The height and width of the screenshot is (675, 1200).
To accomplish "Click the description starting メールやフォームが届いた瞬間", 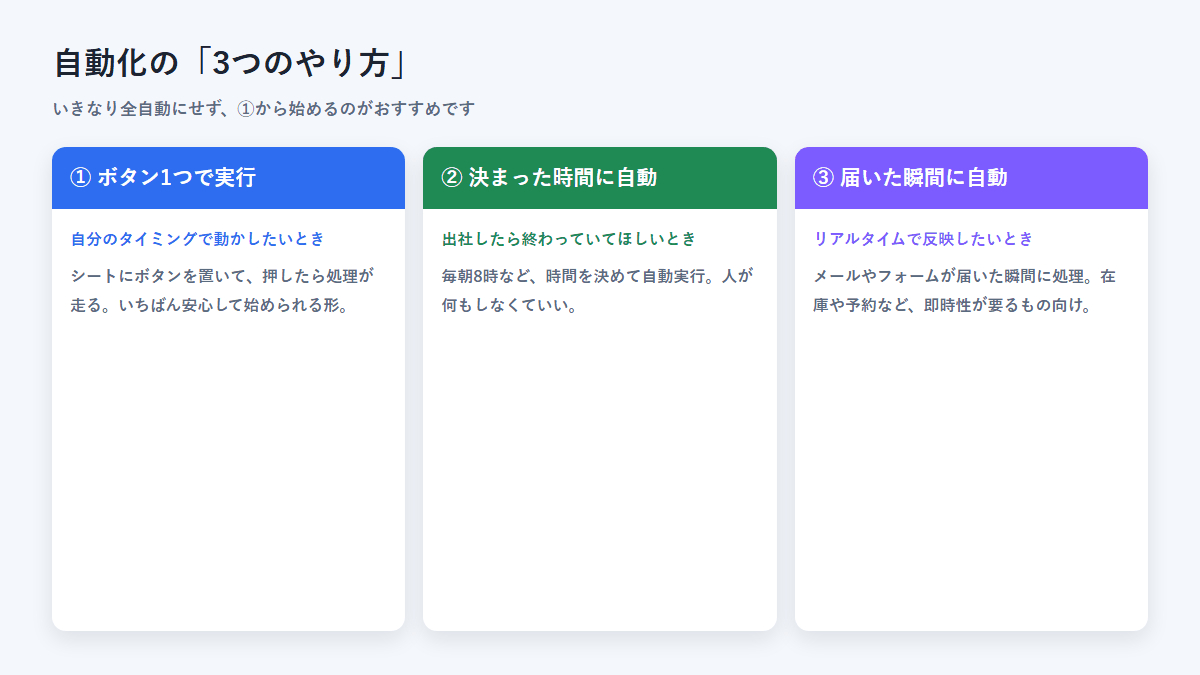I will pyautogui.click(x=965, y=290).
